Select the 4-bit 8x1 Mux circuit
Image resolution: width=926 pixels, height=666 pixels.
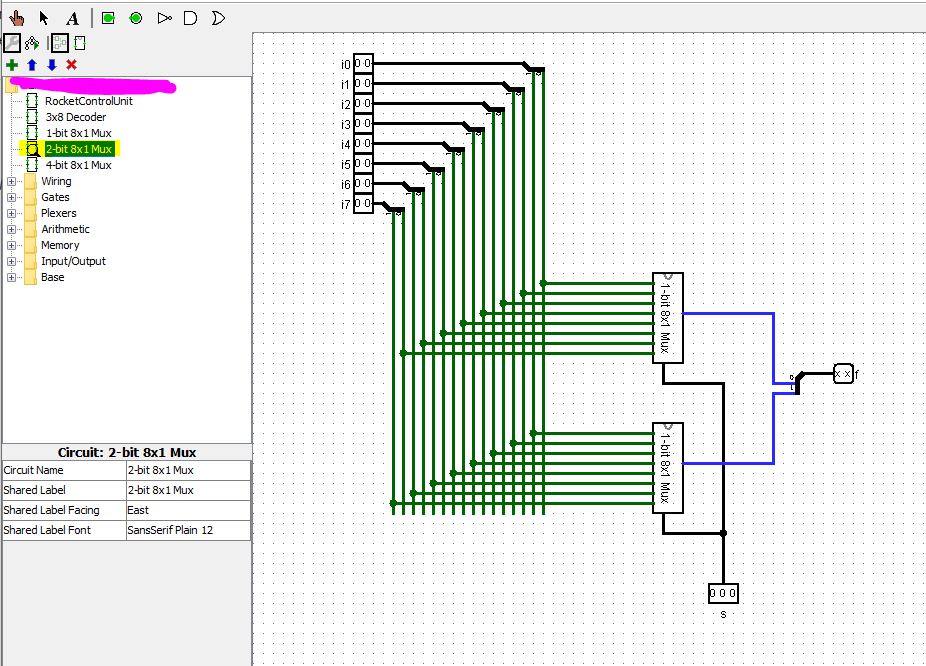pos(79,165)
